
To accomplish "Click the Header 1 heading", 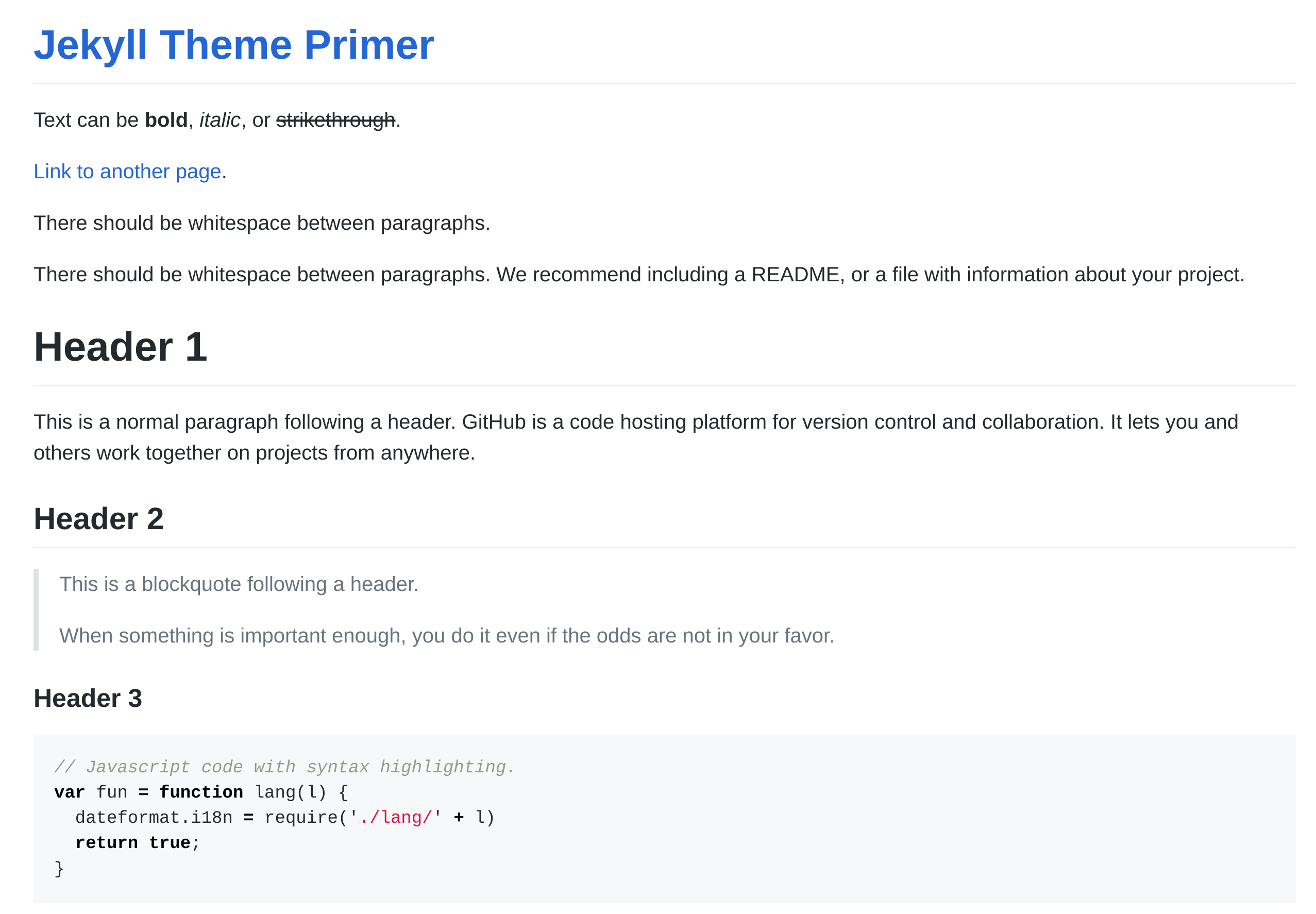I will [120, 346].
